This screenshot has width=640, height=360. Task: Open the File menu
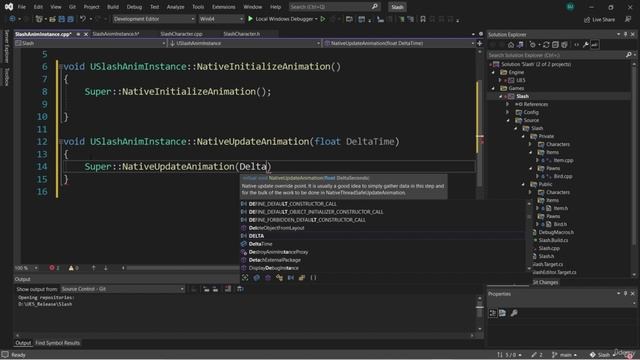coord(22,7)
